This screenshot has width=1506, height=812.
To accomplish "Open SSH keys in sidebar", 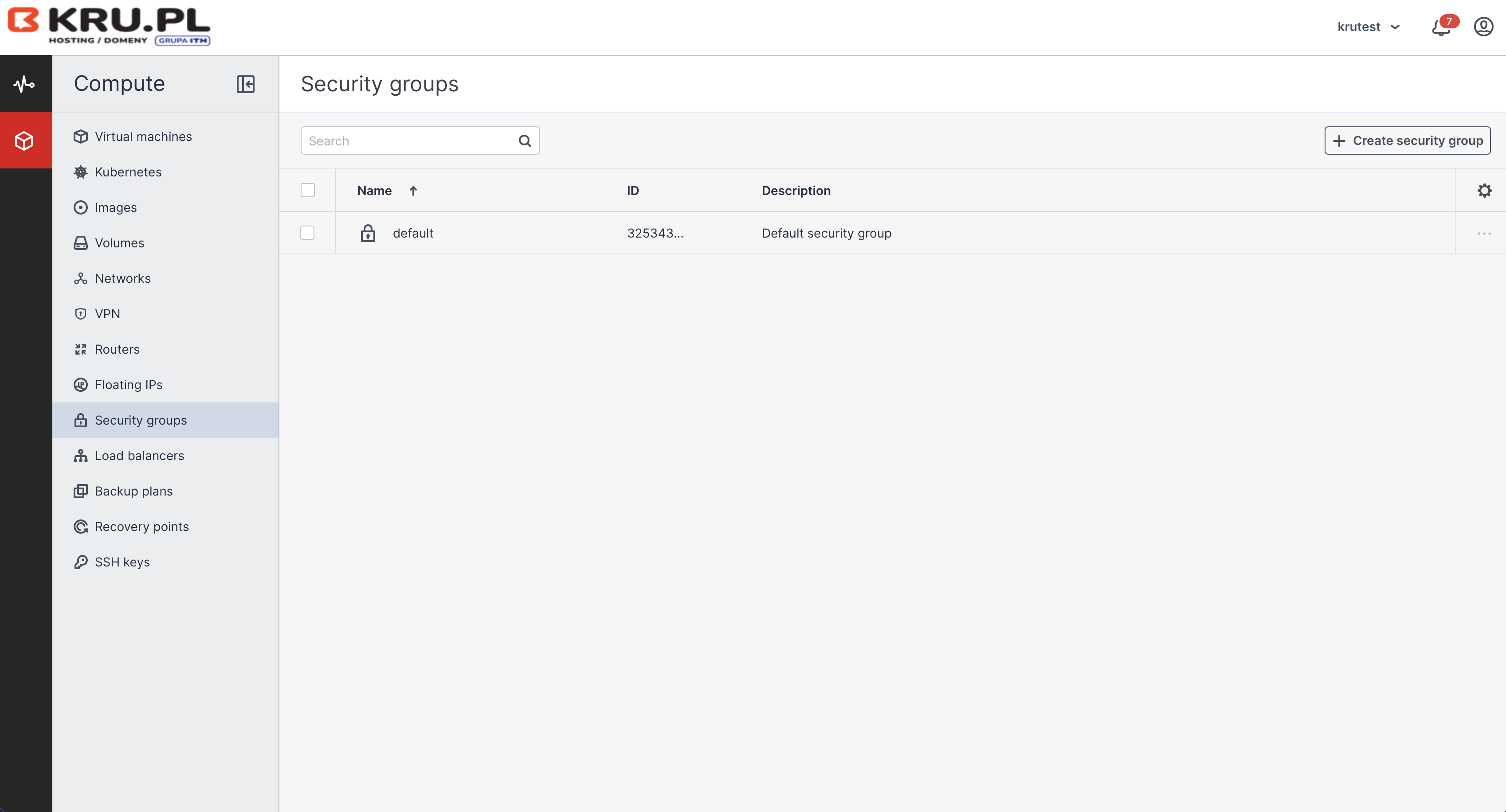I will pos(122,562).
